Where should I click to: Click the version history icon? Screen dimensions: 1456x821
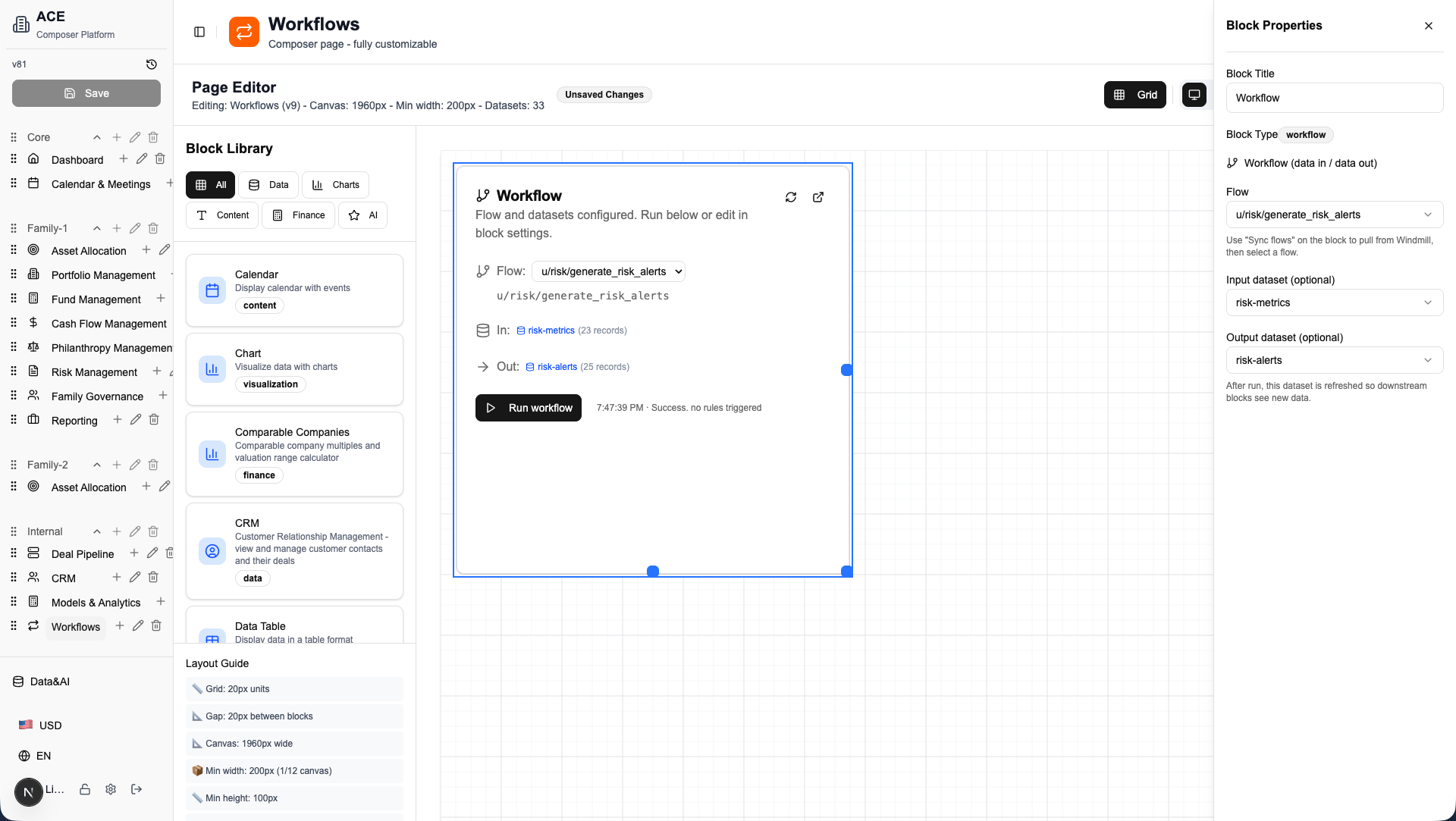point(152,64)
